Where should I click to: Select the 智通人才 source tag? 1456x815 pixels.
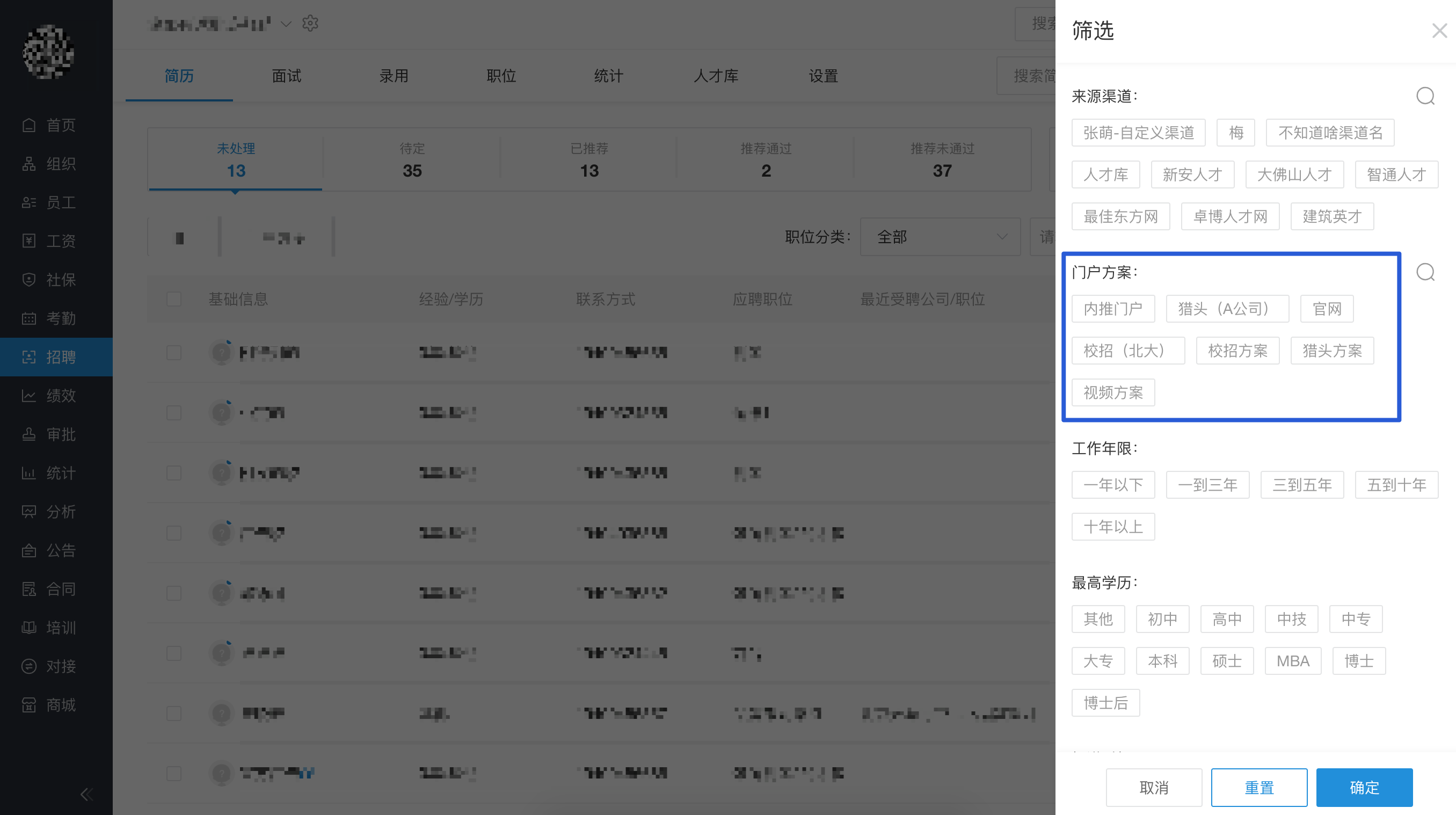pos(1396,174)
